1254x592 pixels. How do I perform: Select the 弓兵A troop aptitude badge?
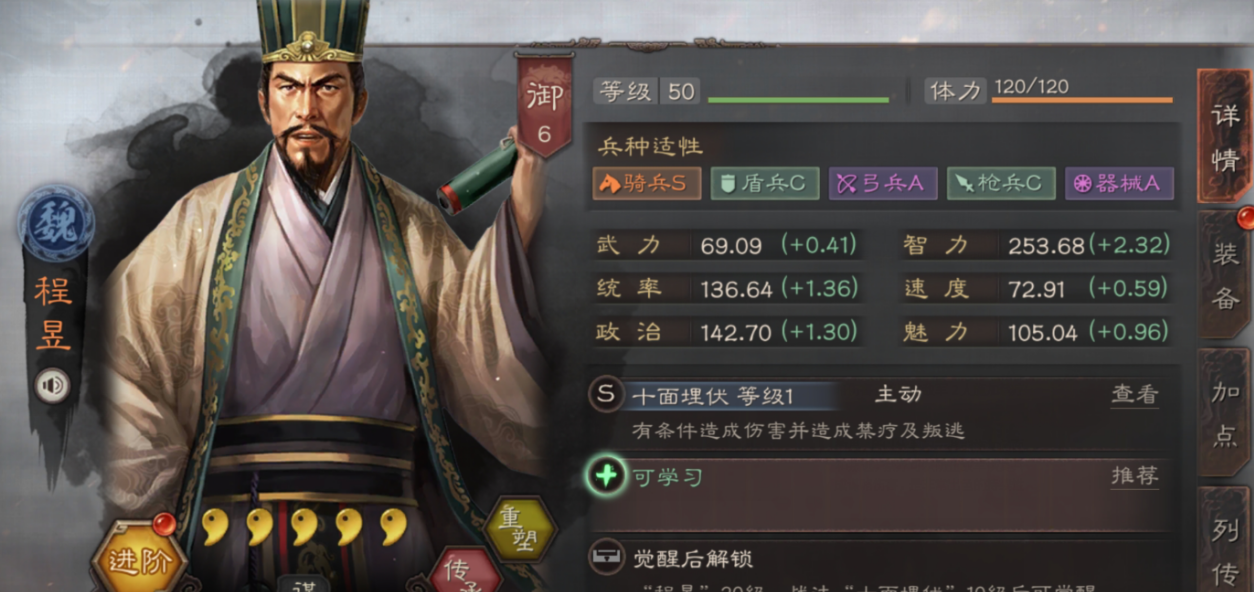tap(883, 183)
